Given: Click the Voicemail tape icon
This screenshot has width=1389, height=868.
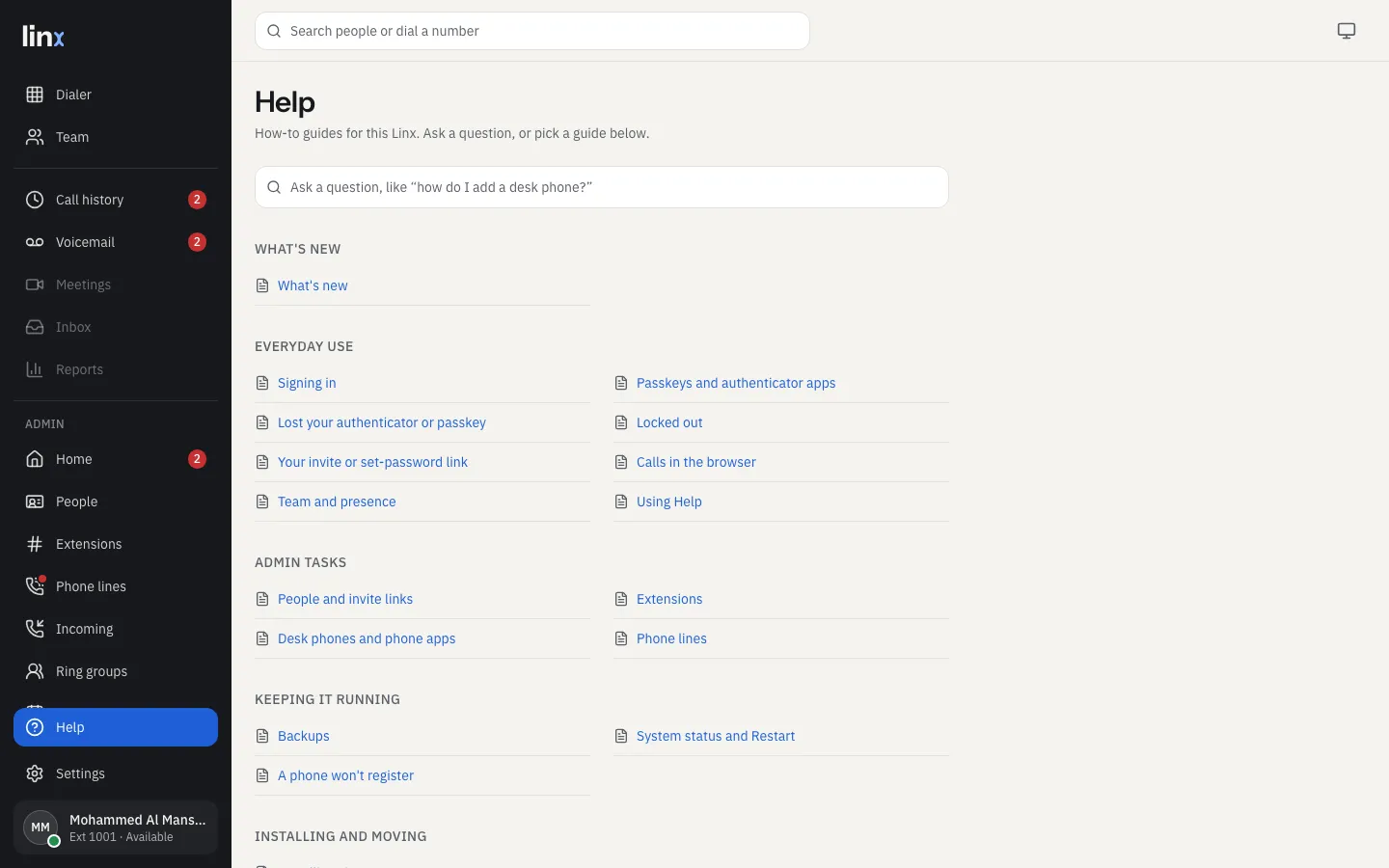Looking at the screenshot, I should click(35, 242).
